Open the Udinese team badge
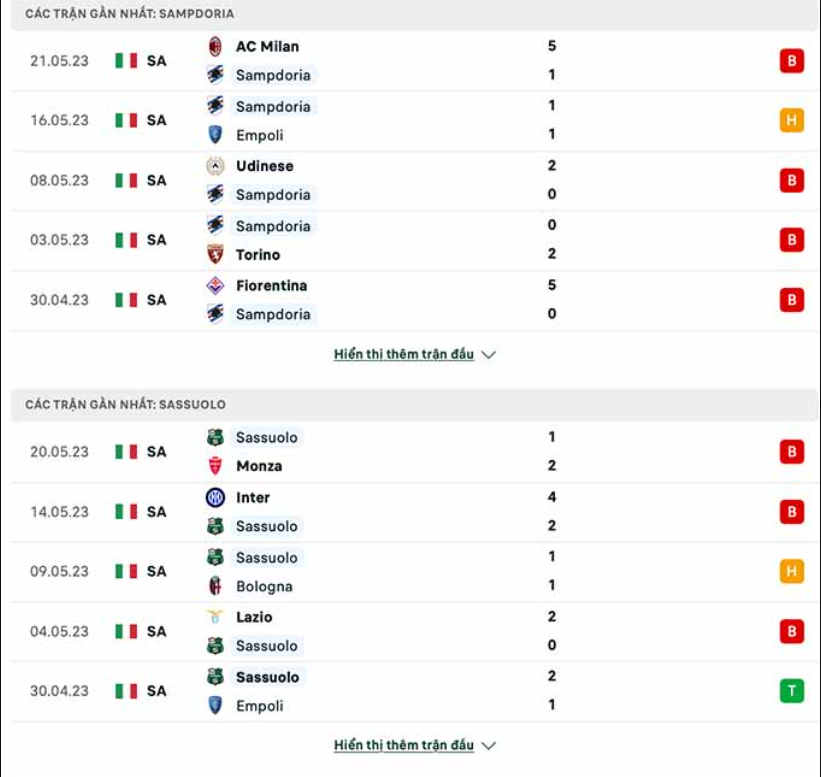Screen dimensions: 821x777 (214, 166)
